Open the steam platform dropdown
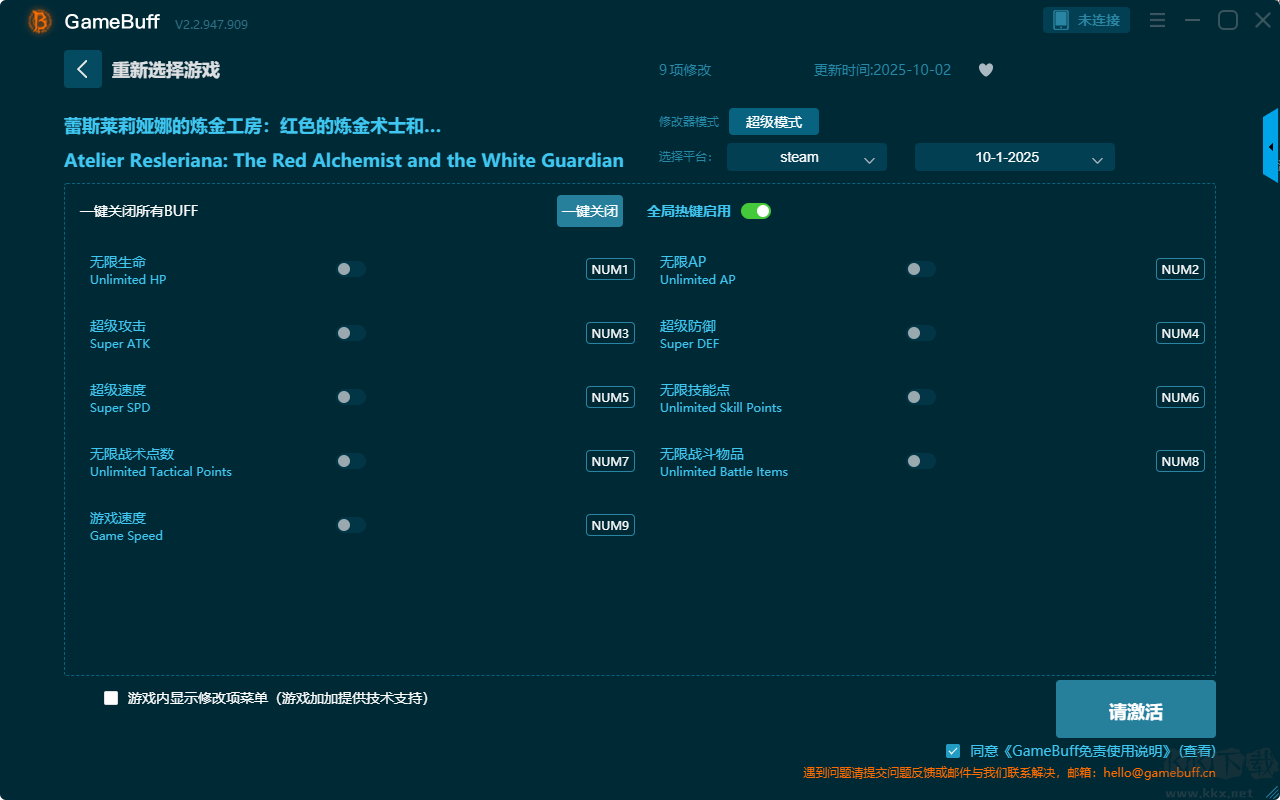Screen dimensions: 1280x800 pyautogui.click(x=806, y=157)
